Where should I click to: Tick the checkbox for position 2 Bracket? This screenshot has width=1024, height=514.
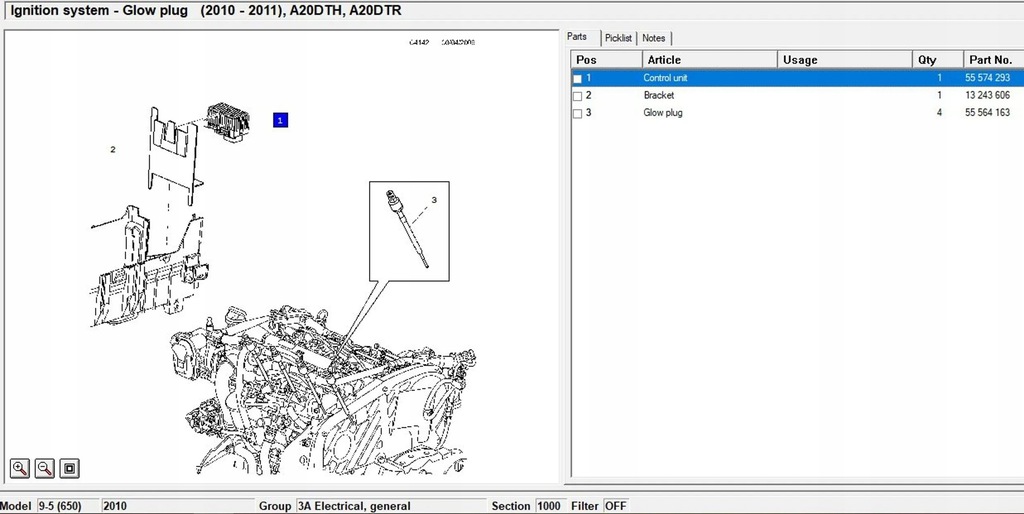tap(577, 96)
